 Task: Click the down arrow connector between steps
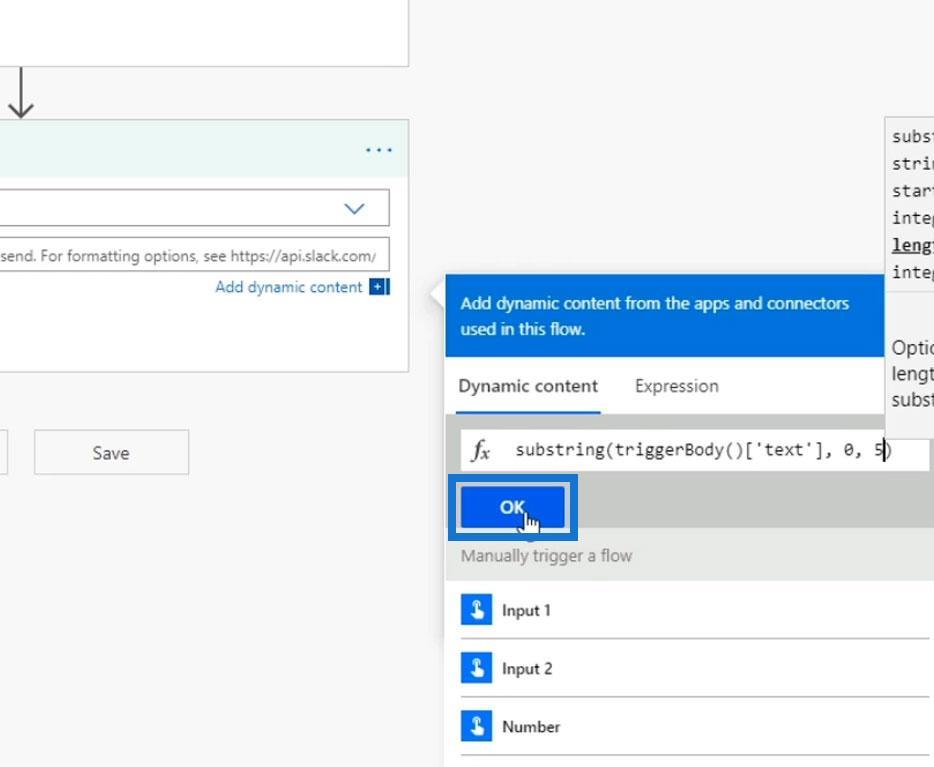pos(21,93)
